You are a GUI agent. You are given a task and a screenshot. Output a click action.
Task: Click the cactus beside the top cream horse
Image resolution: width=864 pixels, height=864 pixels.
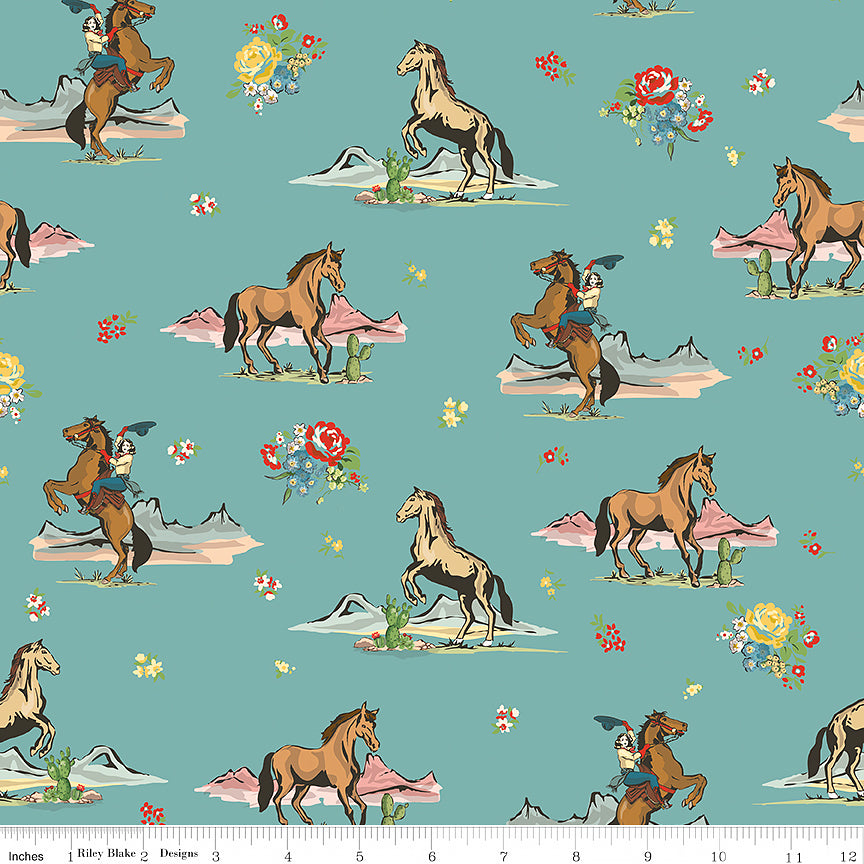397,176
